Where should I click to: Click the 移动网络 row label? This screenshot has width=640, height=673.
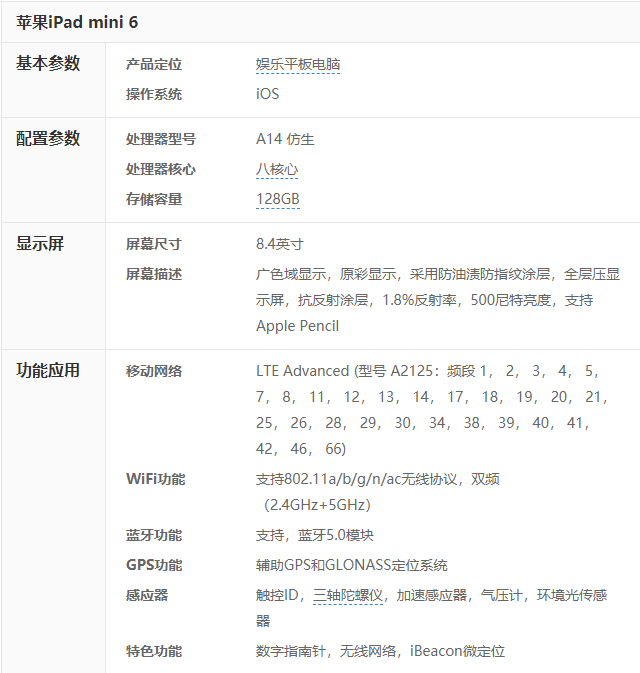pos(154,371)
